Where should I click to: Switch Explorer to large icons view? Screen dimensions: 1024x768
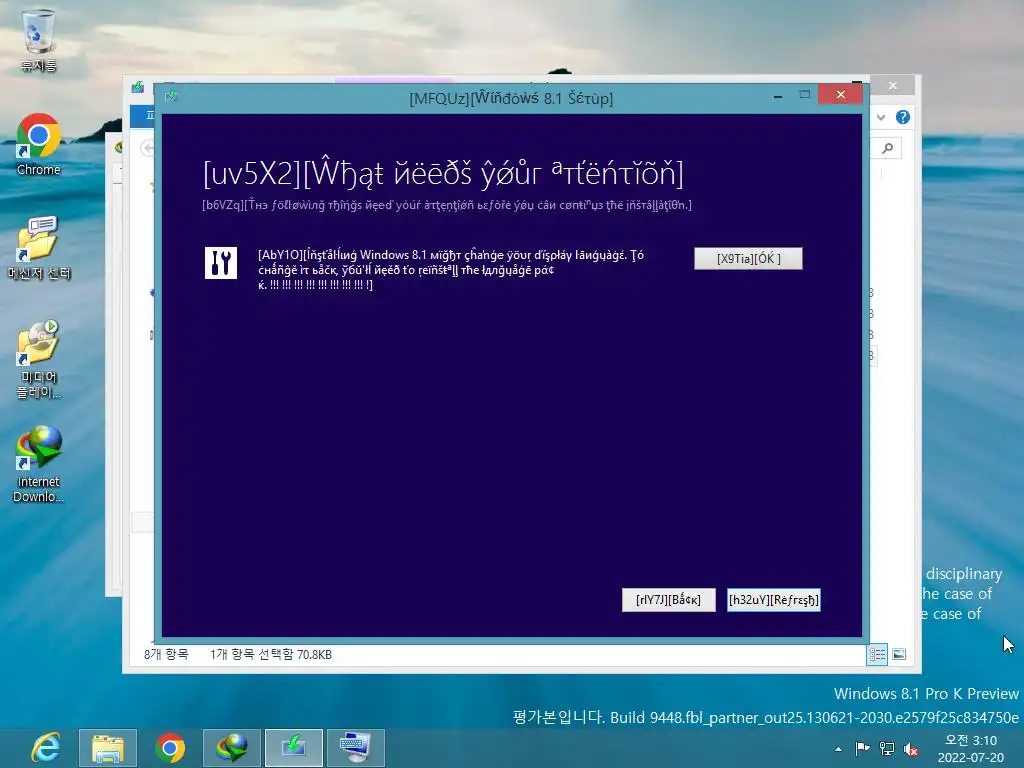899,654
